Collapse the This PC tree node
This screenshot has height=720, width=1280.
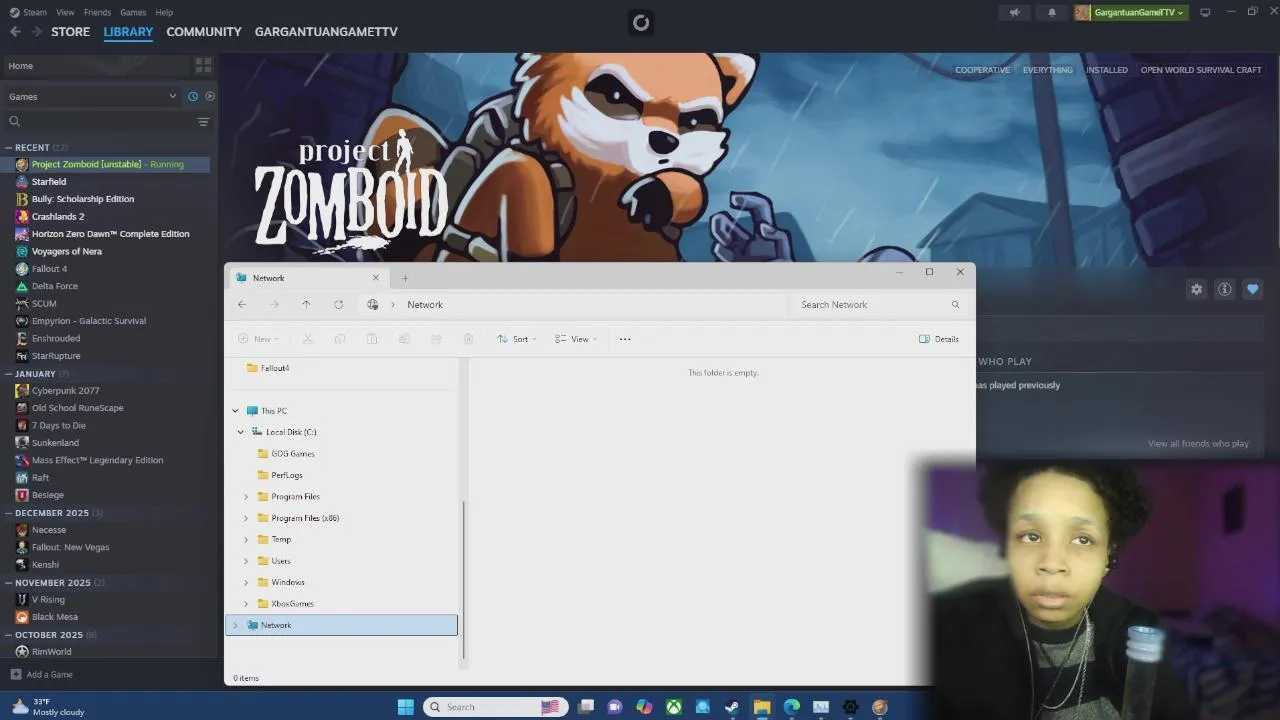coord(236,411)
